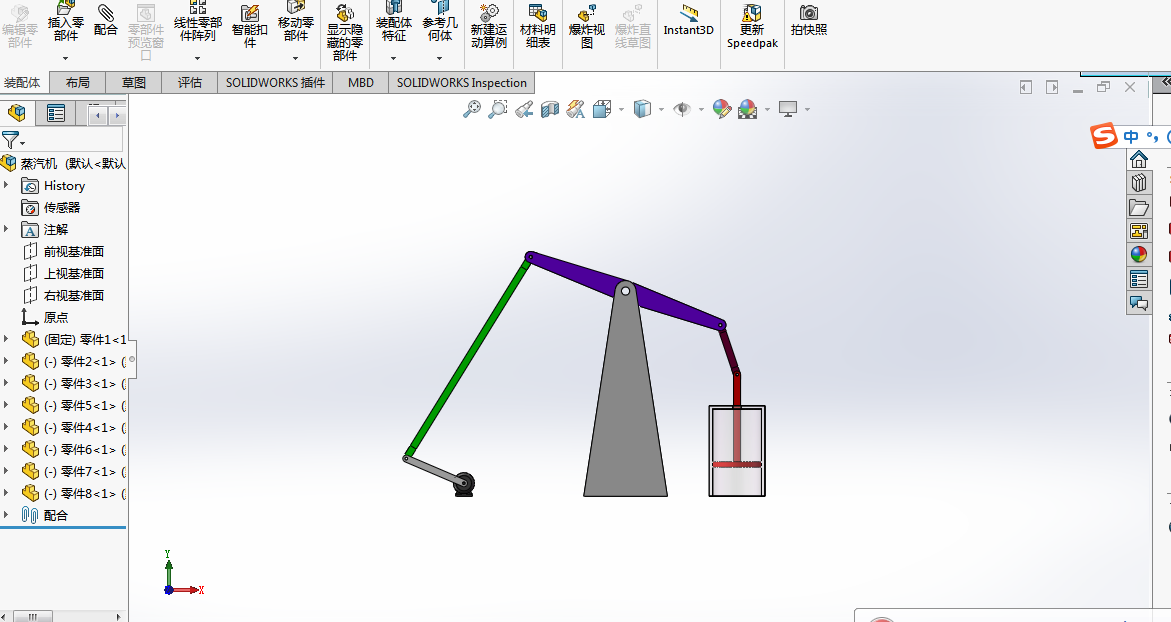
Task: Open the MBD tab
Action: tap(361, 83)
